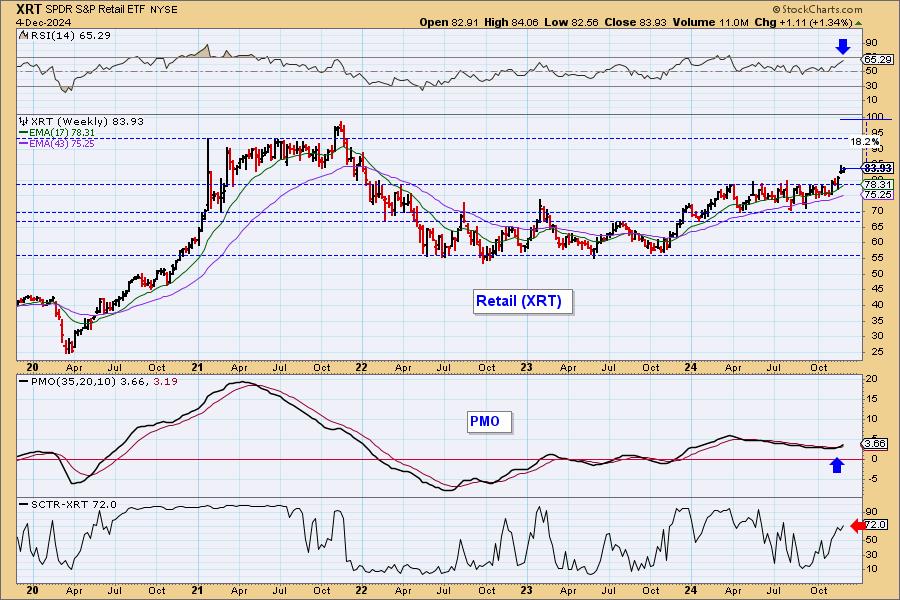
Task: Click the NYSE exchange label
Action: (x=166, y=10)
